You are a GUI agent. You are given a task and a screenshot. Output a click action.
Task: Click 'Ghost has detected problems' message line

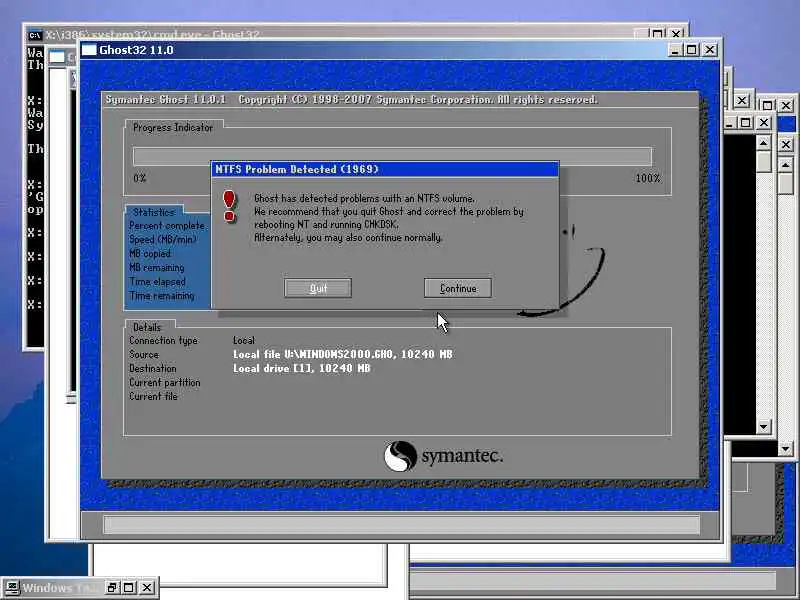click(x=364, y=198)
